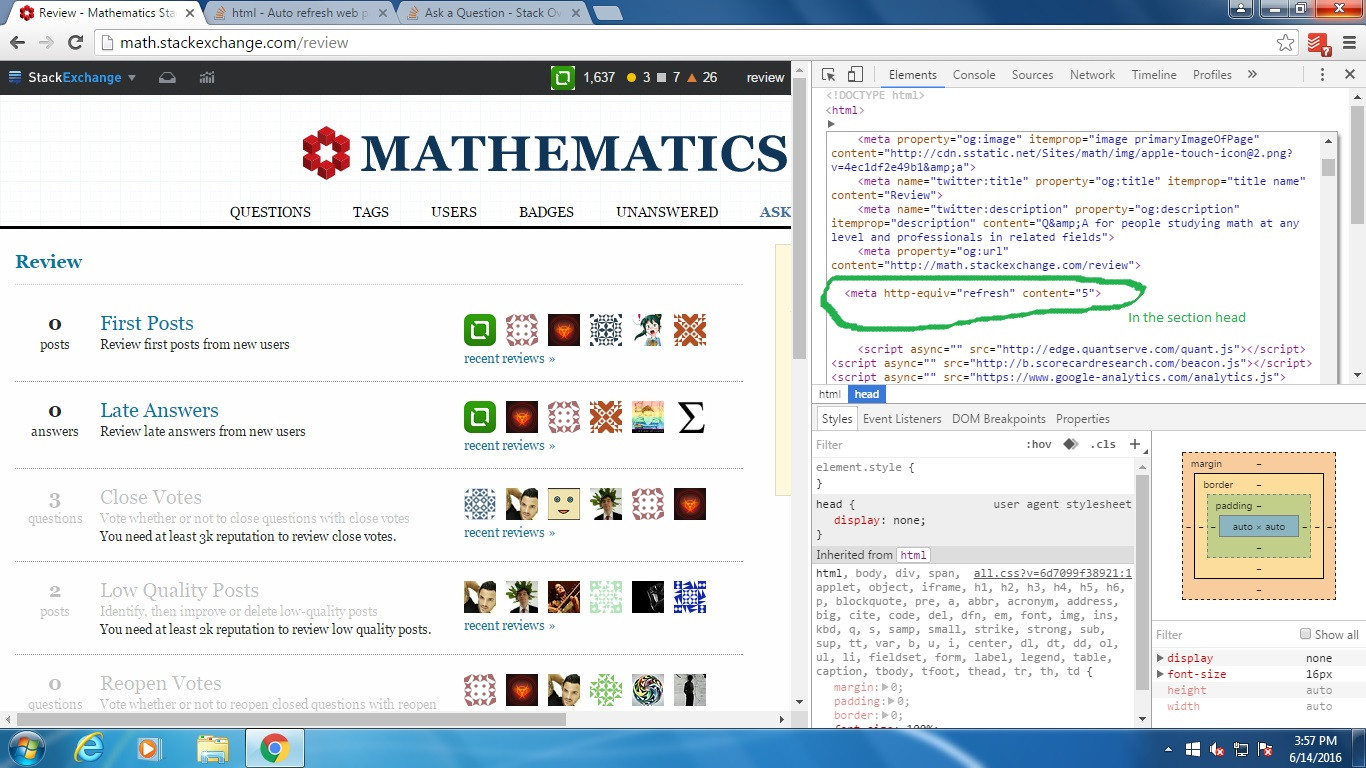Focus the Styles pane Filter field

915,444
